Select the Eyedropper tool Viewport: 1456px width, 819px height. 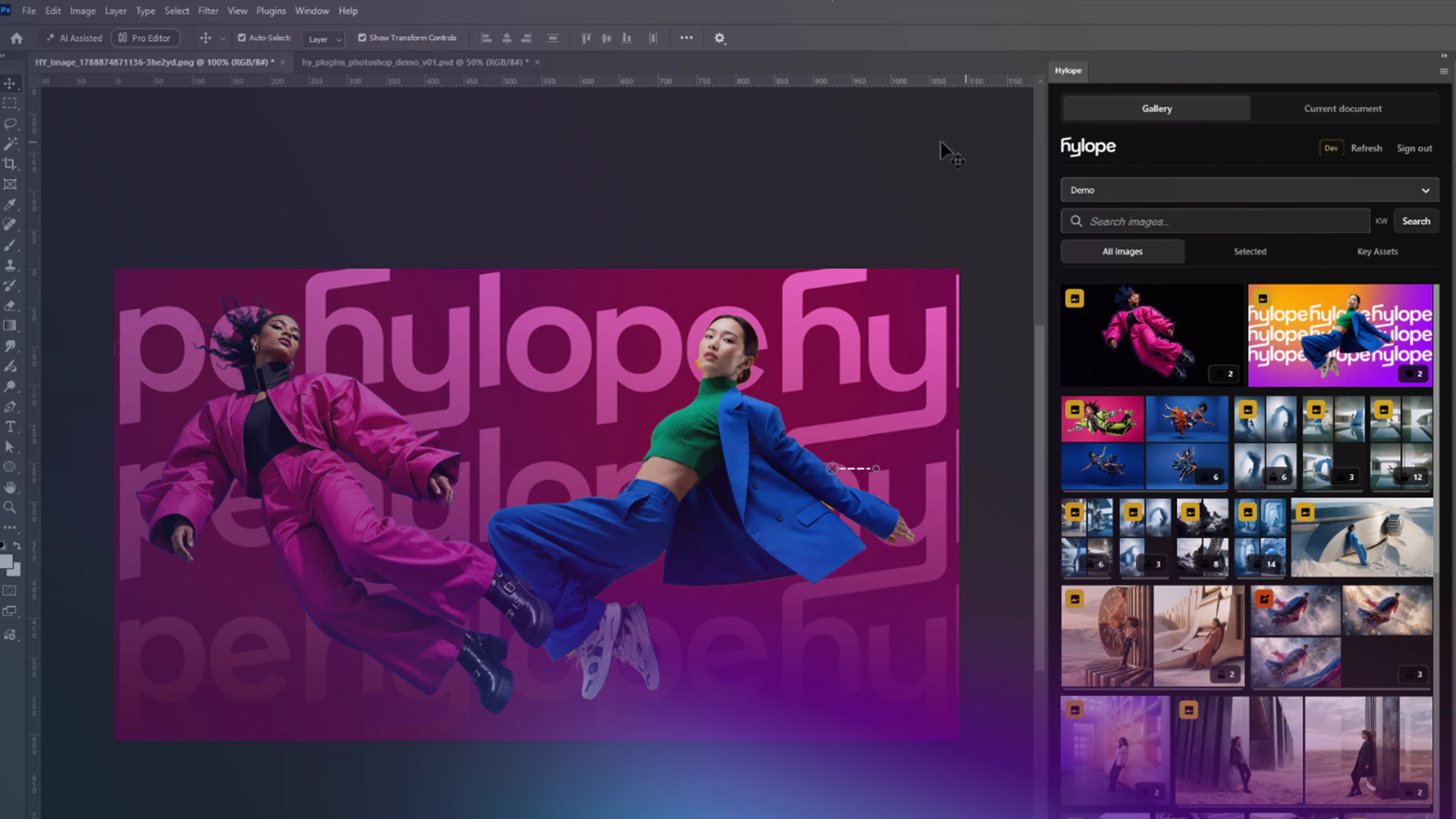[10, 205]
